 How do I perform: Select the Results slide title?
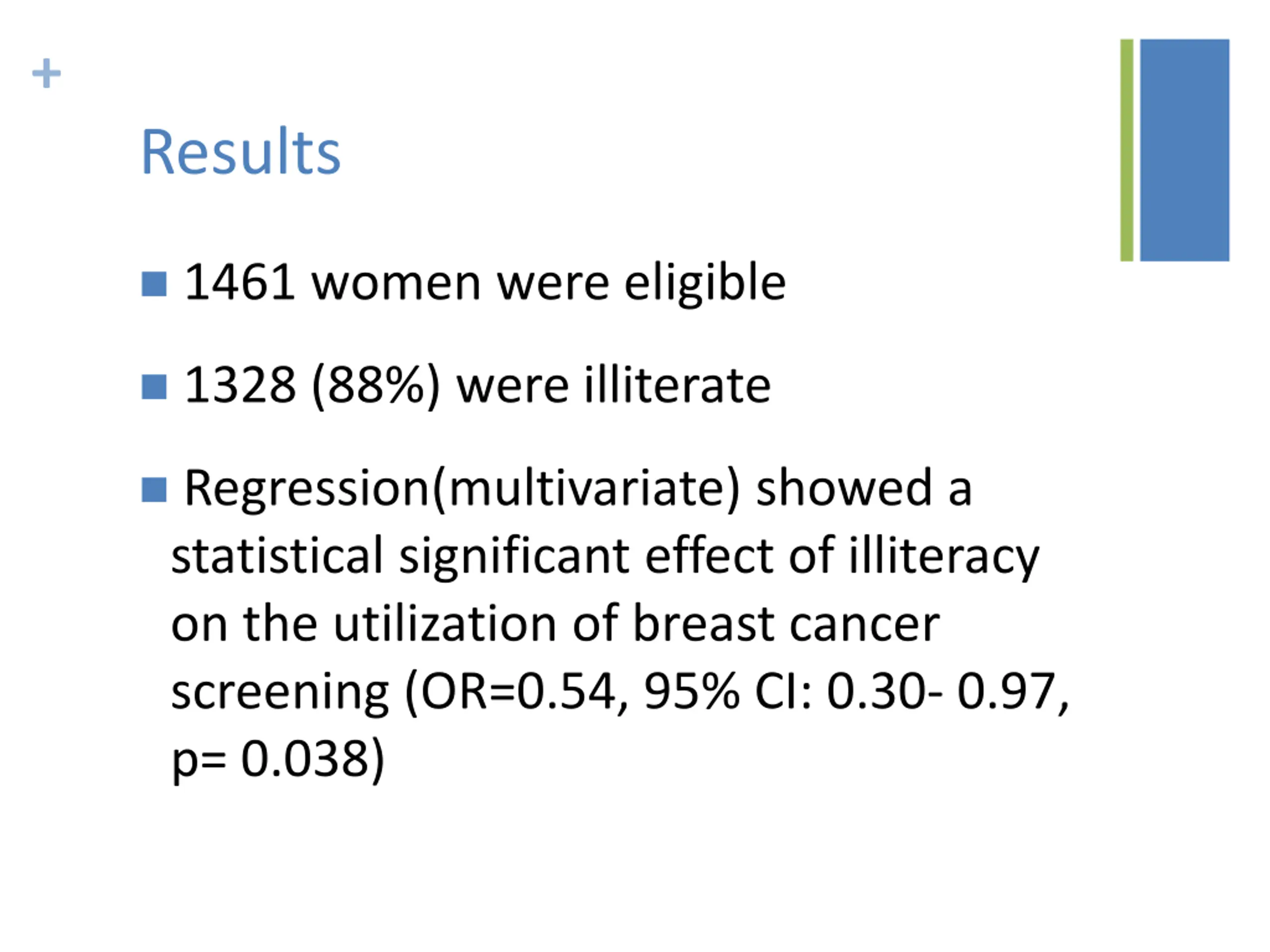241,151
